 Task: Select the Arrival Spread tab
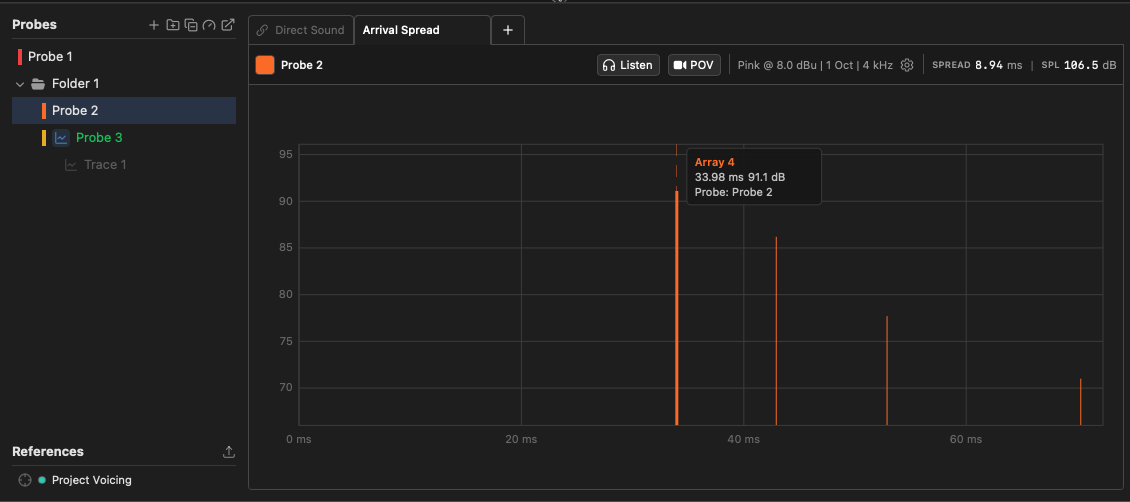coord(422,30)
